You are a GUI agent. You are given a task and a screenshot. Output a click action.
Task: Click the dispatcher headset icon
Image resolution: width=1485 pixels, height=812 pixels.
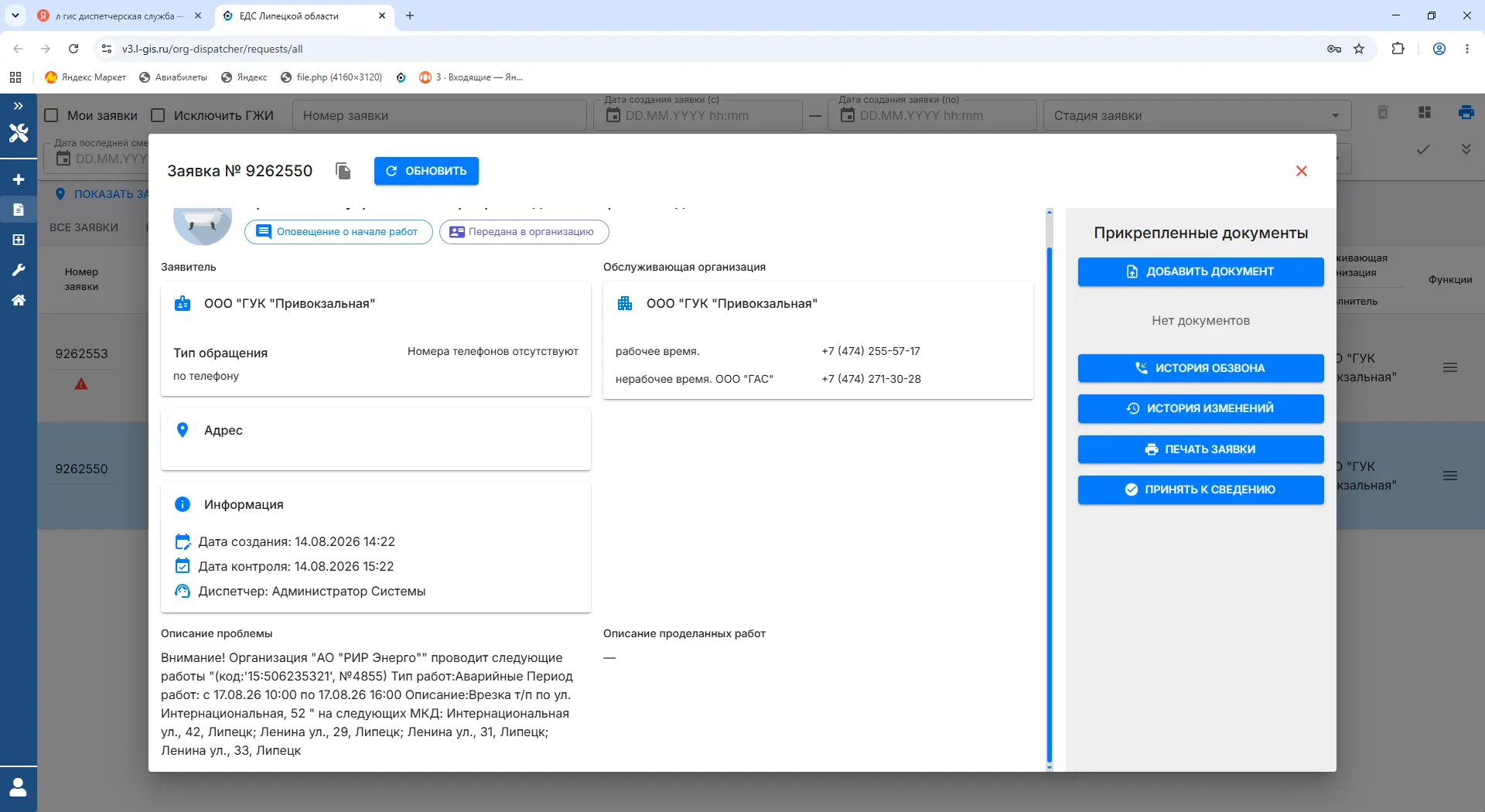[x=183, y=591]
